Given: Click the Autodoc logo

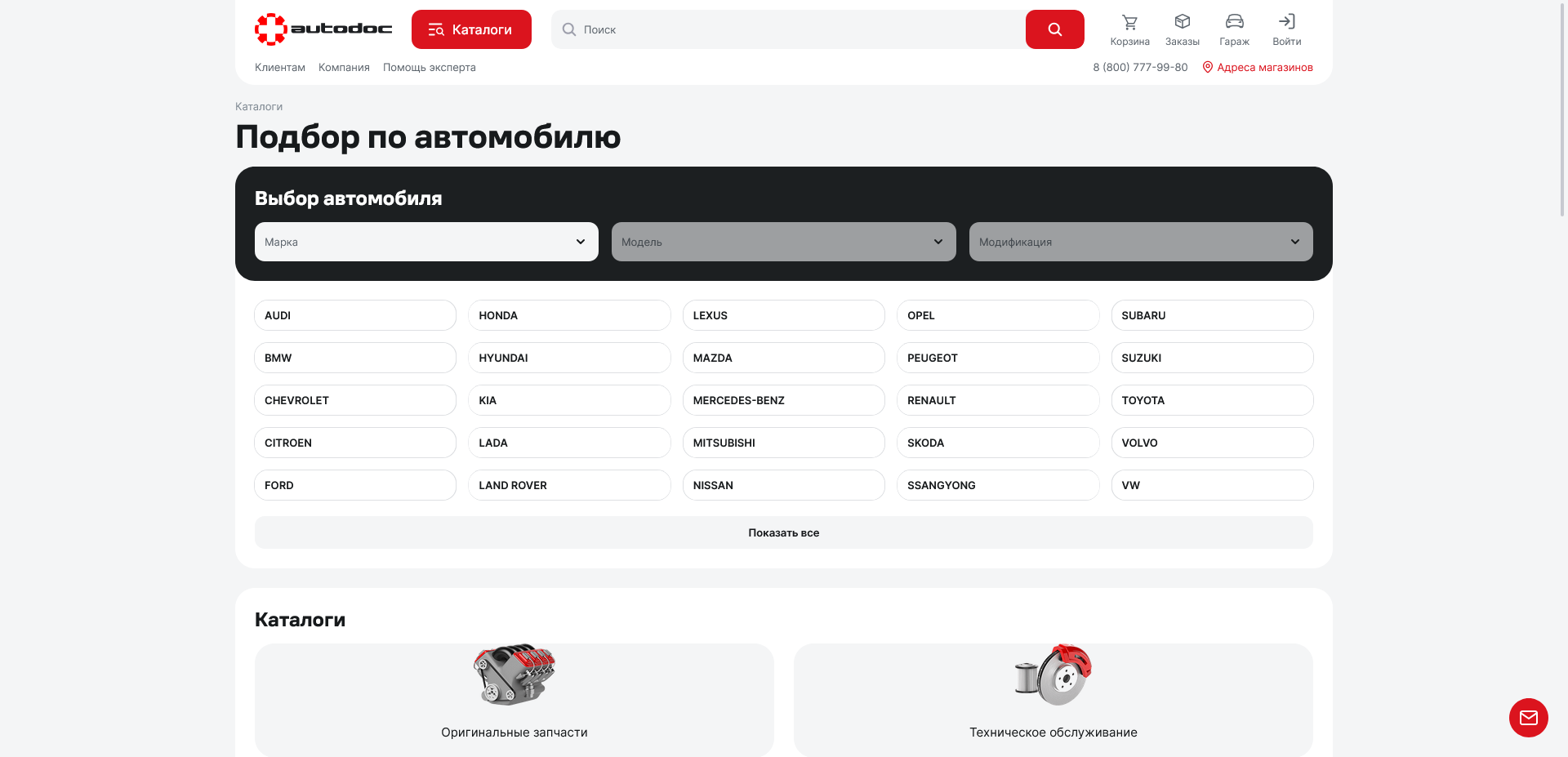Looking at the screenshot, I should click(x=323, y=29).
